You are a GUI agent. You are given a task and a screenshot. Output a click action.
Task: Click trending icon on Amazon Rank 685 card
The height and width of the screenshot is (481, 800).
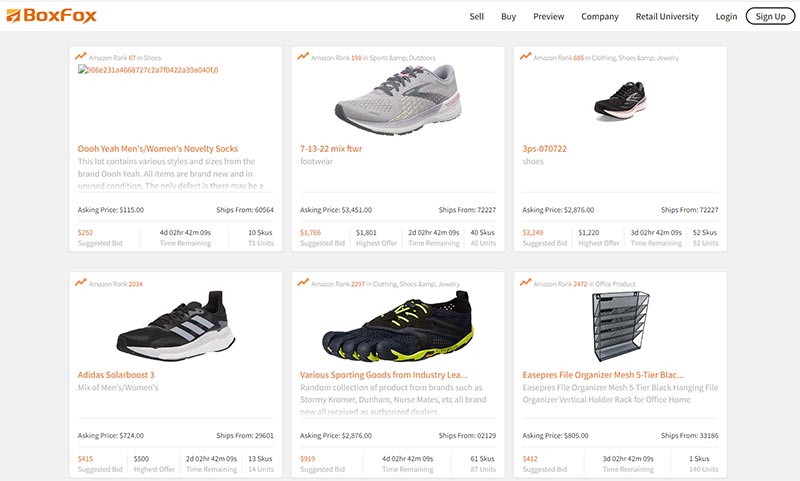coord(526,56)
